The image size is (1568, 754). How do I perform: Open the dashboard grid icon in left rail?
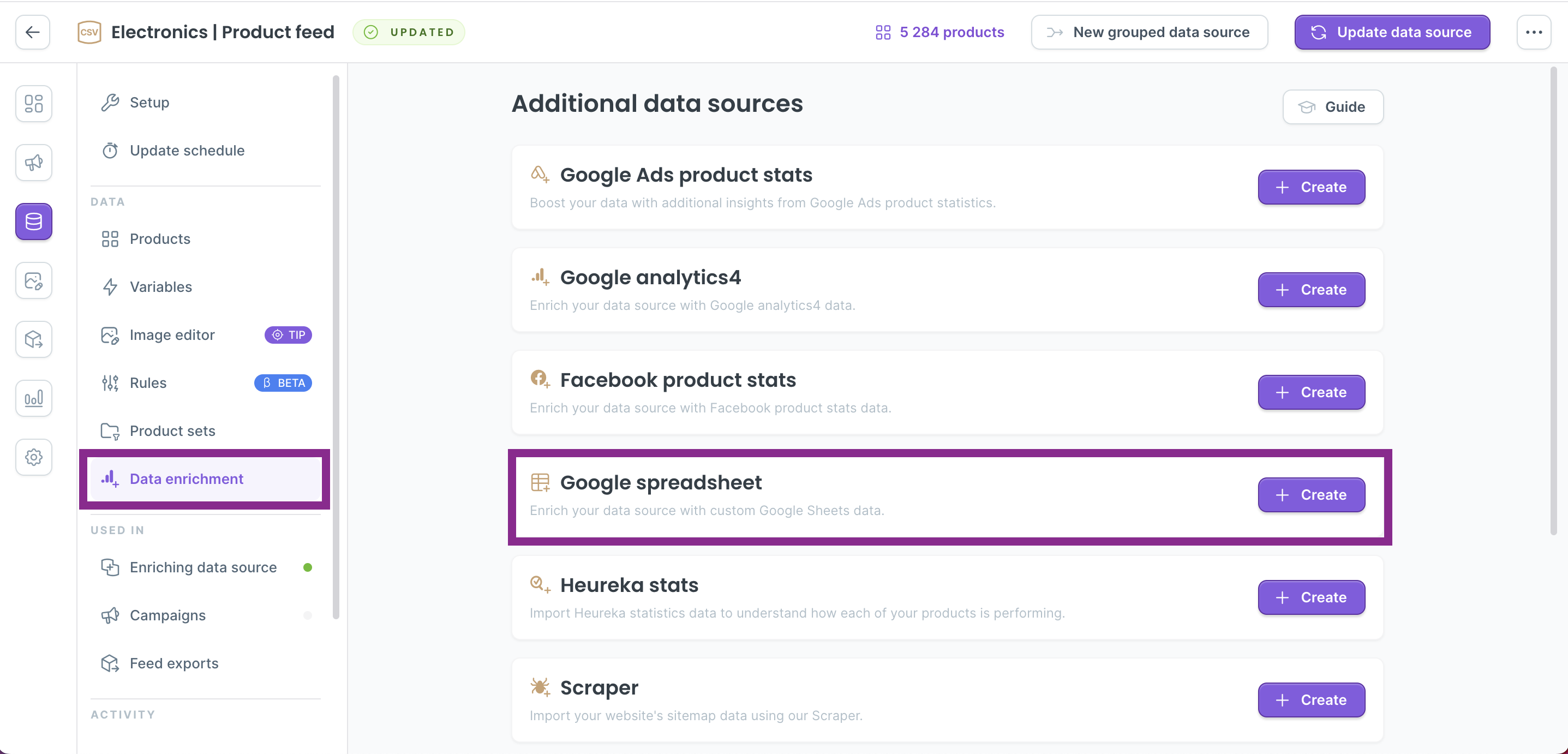(x=33, y=104)
